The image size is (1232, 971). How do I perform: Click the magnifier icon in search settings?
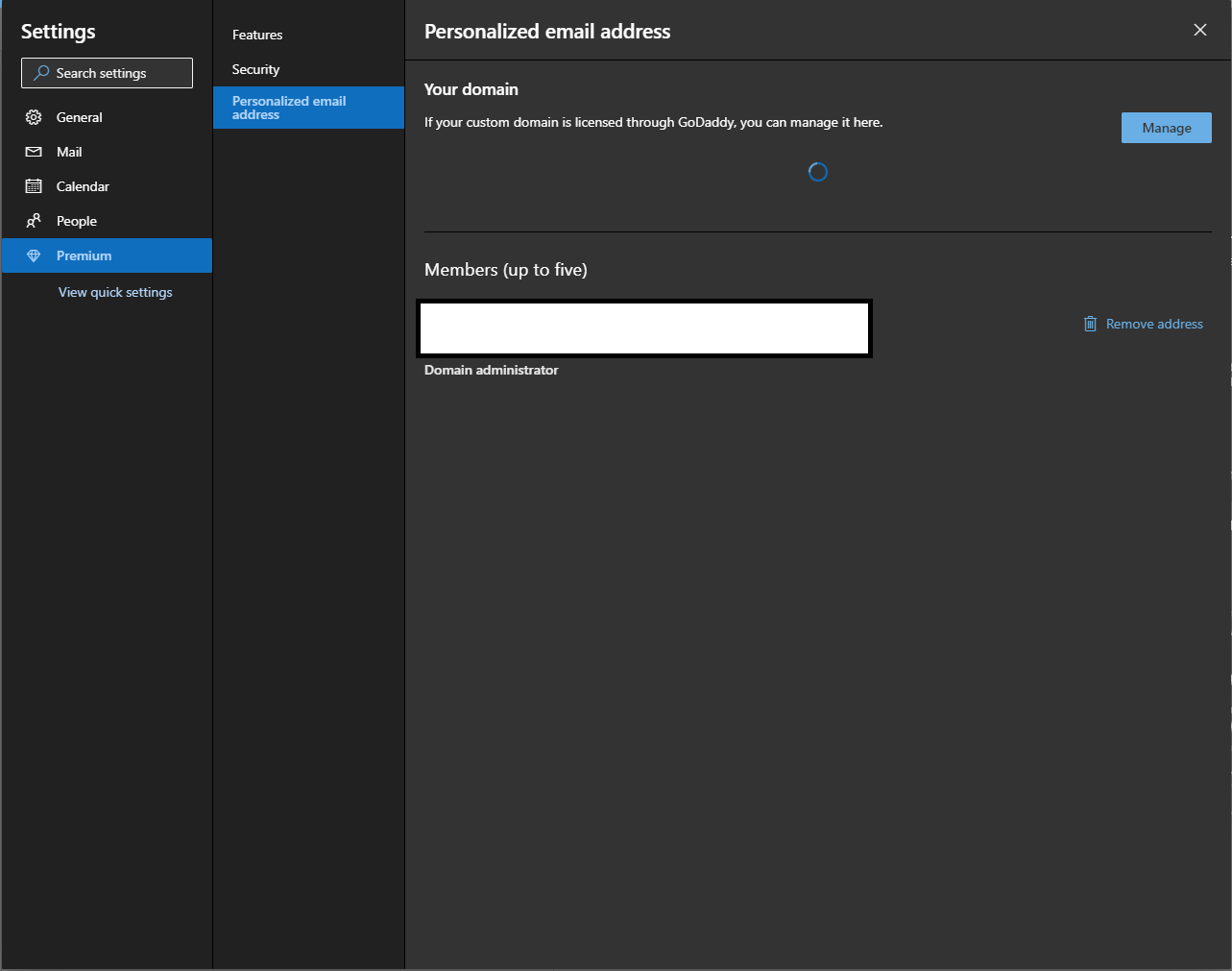click(x=41, y=73)
